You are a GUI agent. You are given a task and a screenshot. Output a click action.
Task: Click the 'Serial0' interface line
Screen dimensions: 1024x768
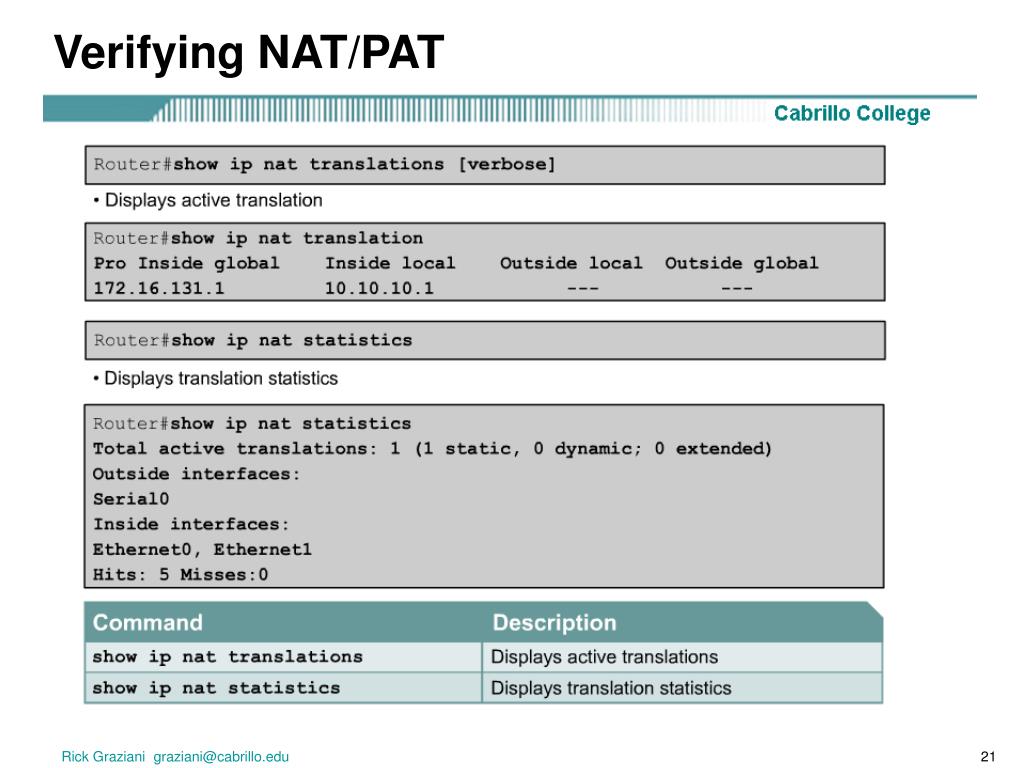tap(131, 499)
